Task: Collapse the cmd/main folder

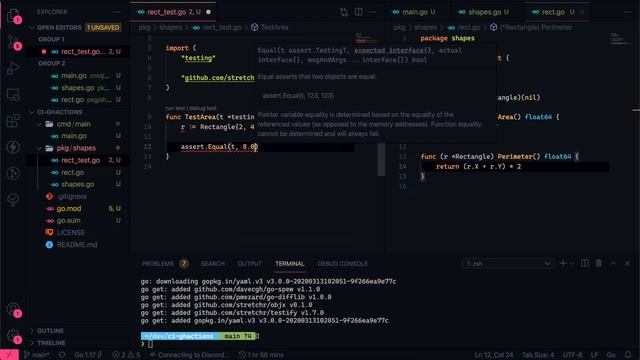Action: 40,124
